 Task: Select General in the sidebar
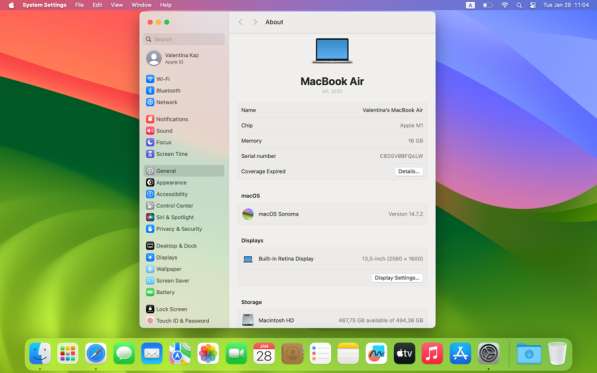point(184,171)
